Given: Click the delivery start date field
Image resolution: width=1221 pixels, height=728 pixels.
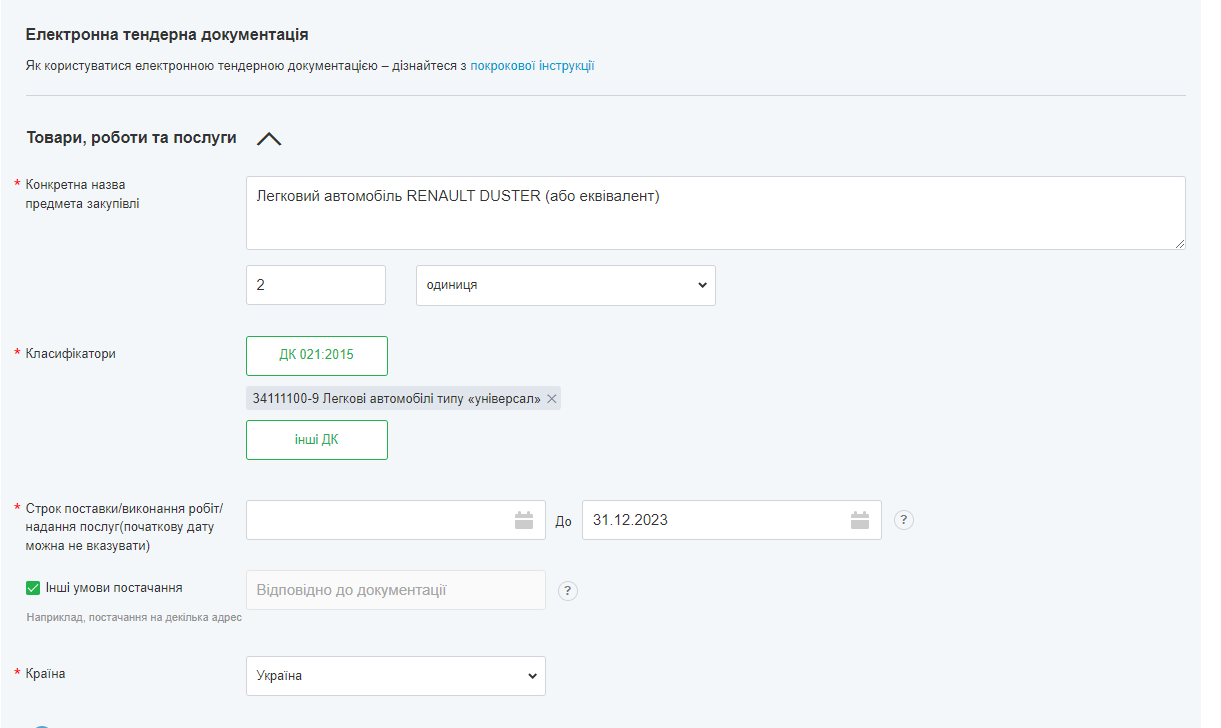Looking at the screenshot, I should (396, 520).
